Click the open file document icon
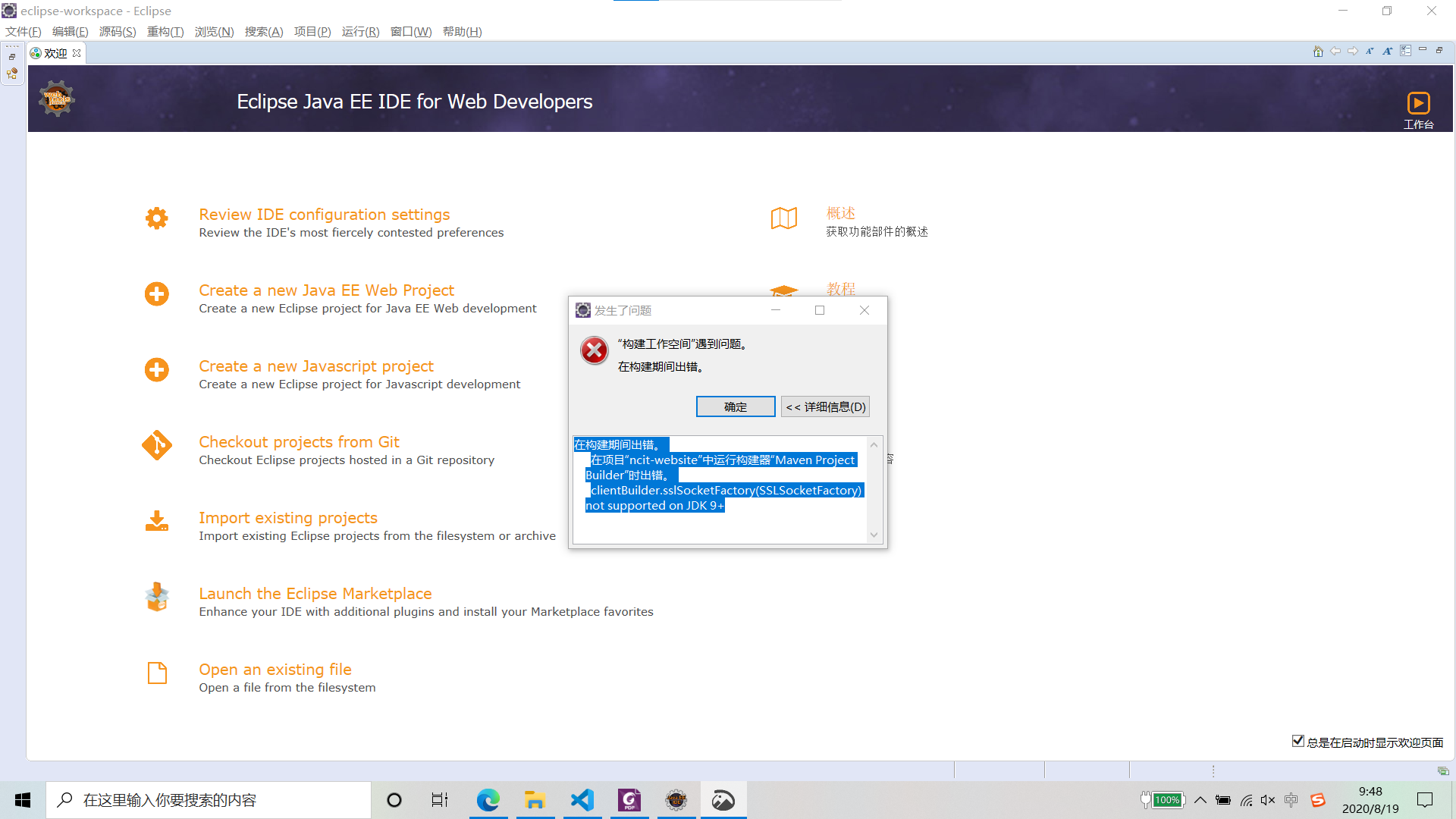1456x819 pixels. coord(157,673)
